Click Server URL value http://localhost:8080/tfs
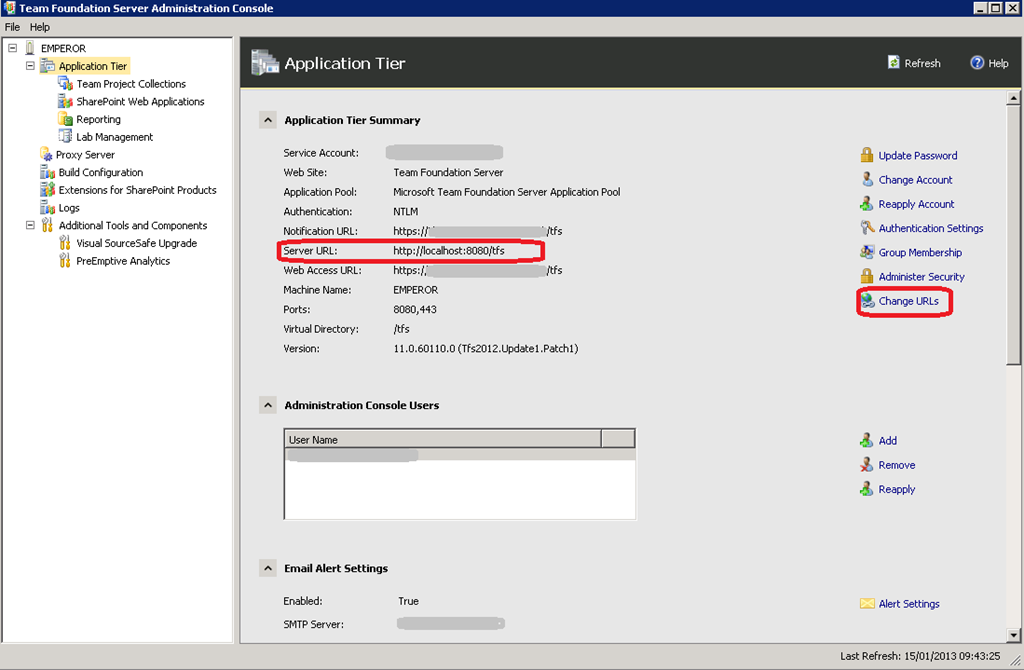Image resolution: width=1024 pixels, height=670 pixels. pos(449,251)
